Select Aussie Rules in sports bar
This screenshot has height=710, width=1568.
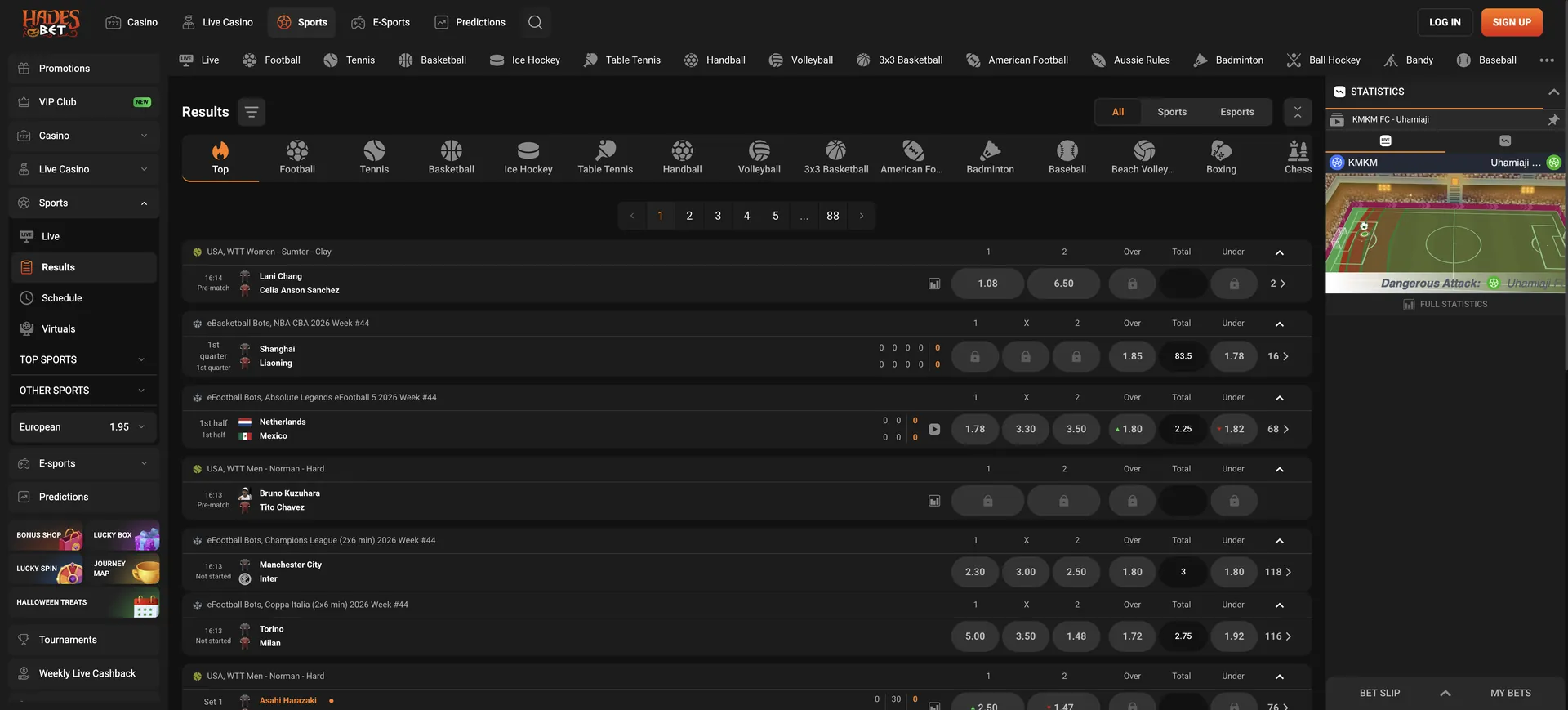(1131, 60)
